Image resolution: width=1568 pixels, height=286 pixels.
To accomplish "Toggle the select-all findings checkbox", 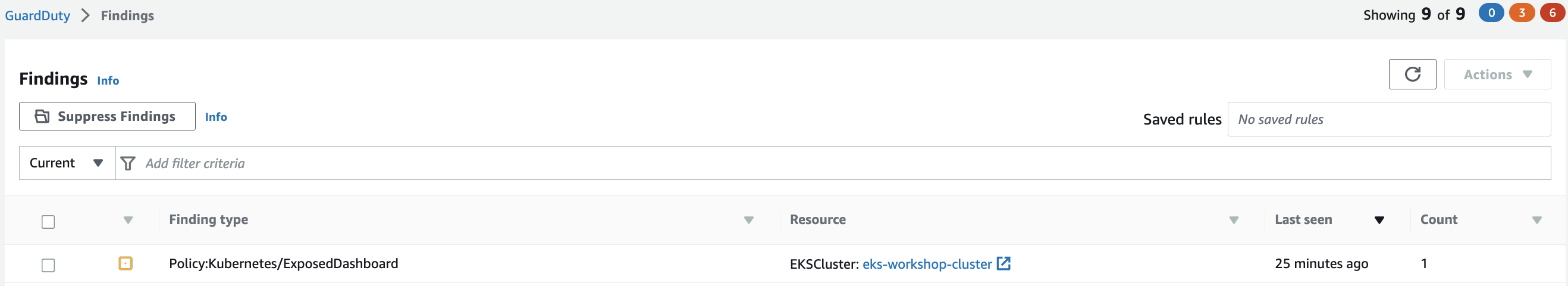I will [48, 222].
